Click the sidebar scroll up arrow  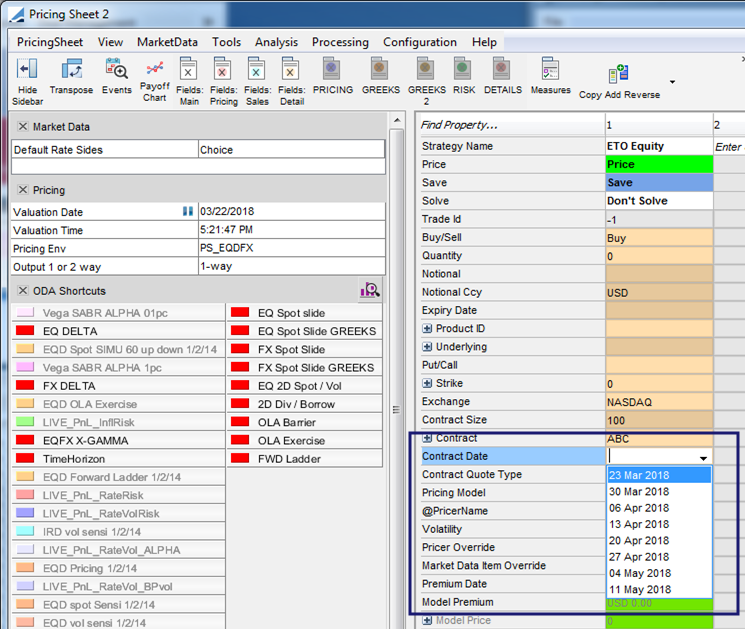coord(397,120)
